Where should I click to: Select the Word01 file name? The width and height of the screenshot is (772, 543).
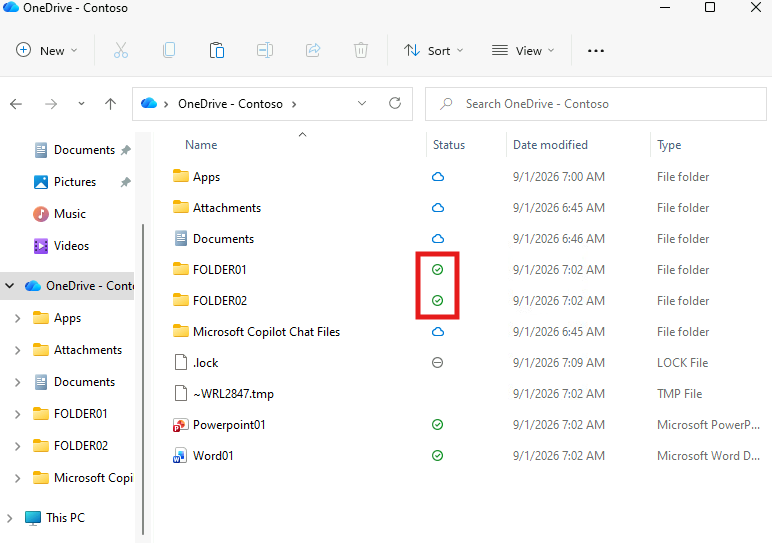[213, 456]
